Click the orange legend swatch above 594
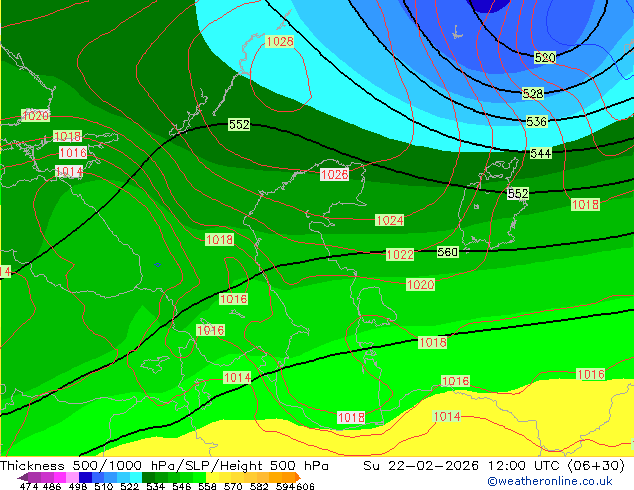This screenshot has width=634, height=490. 288,477
